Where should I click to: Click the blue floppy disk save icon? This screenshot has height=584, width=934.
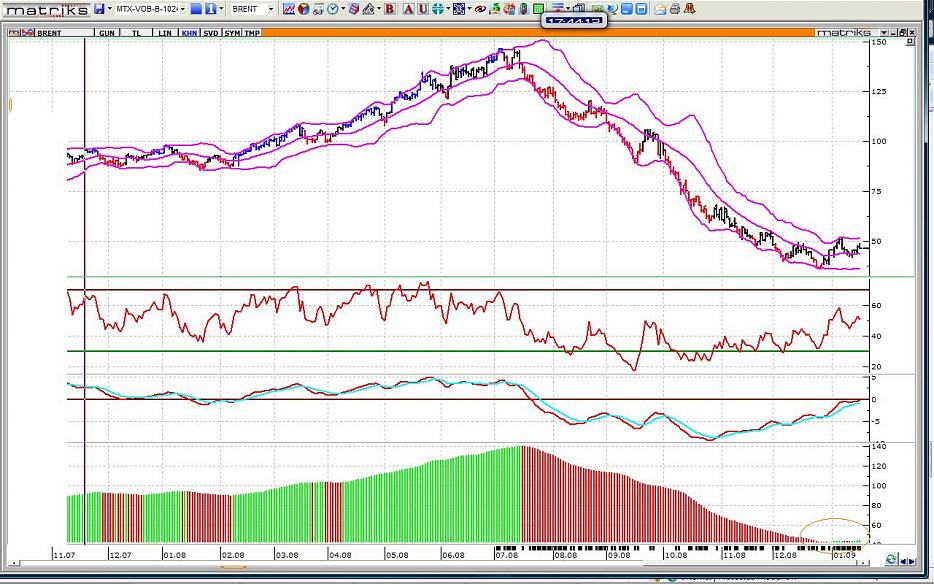pyautogui.click(x=99, y=9)
